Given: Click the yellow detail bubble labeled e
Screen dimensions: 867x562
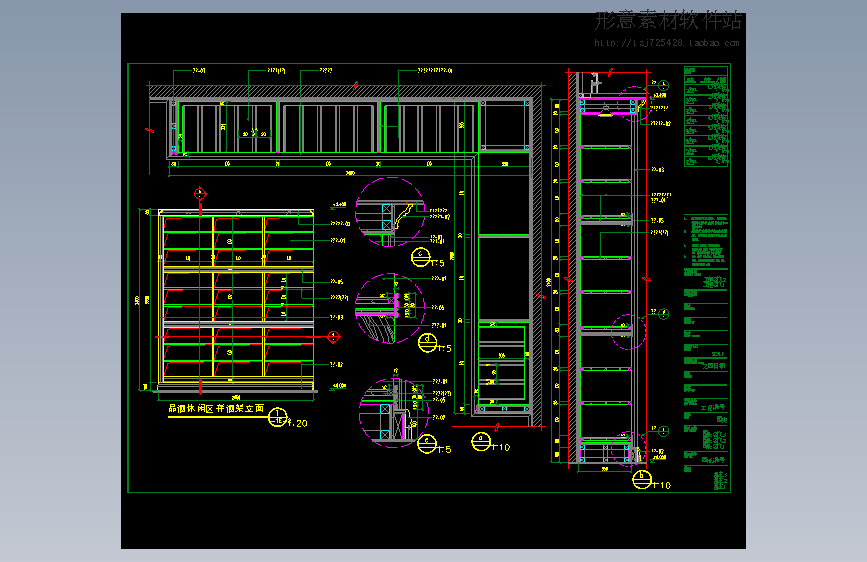Looking at the screenshot, I should tap(427, 444).
